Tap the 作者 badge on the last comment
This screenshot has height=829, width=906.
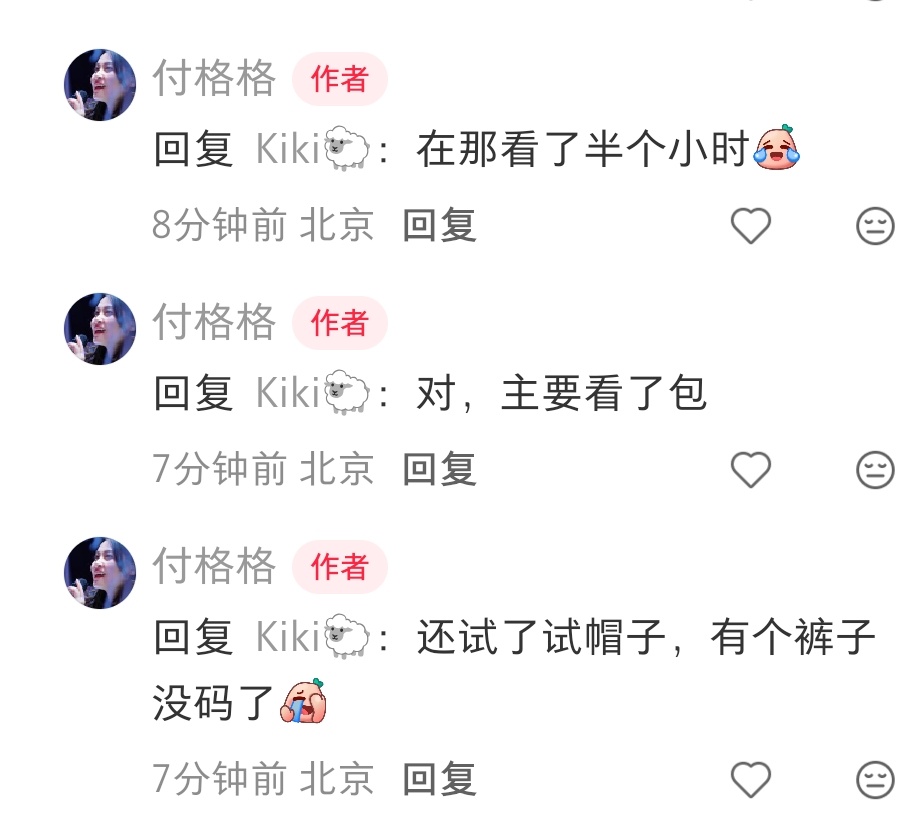point(340,567)
